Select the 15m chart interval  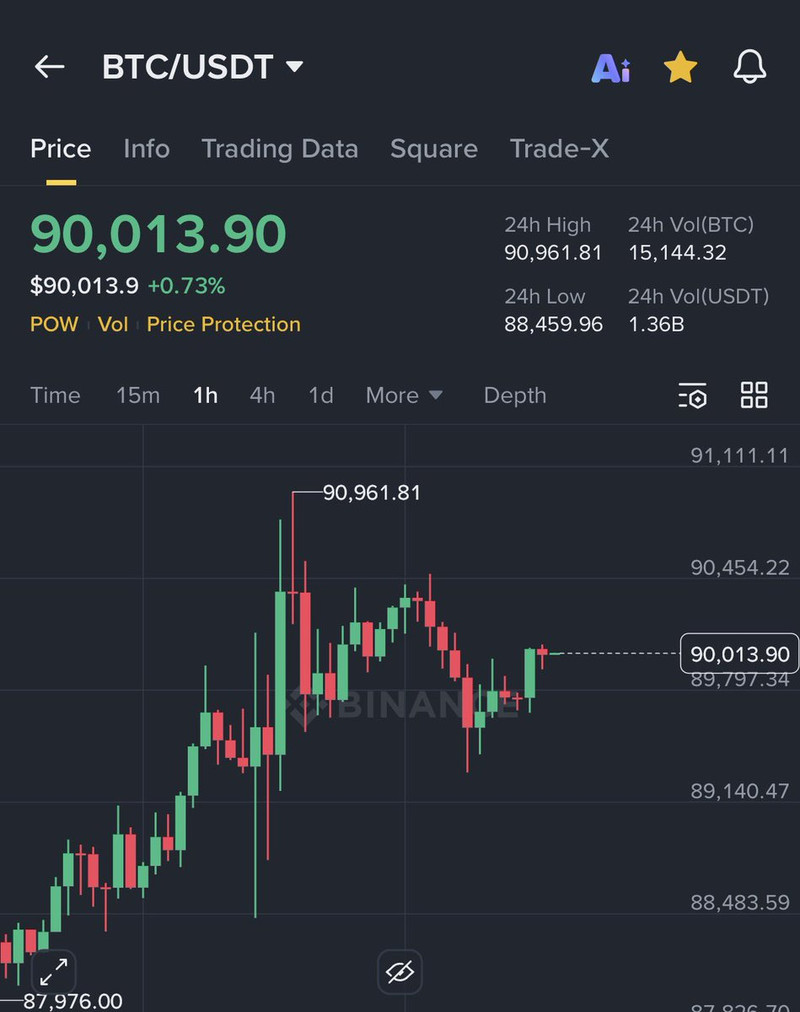tap(138, 395)
